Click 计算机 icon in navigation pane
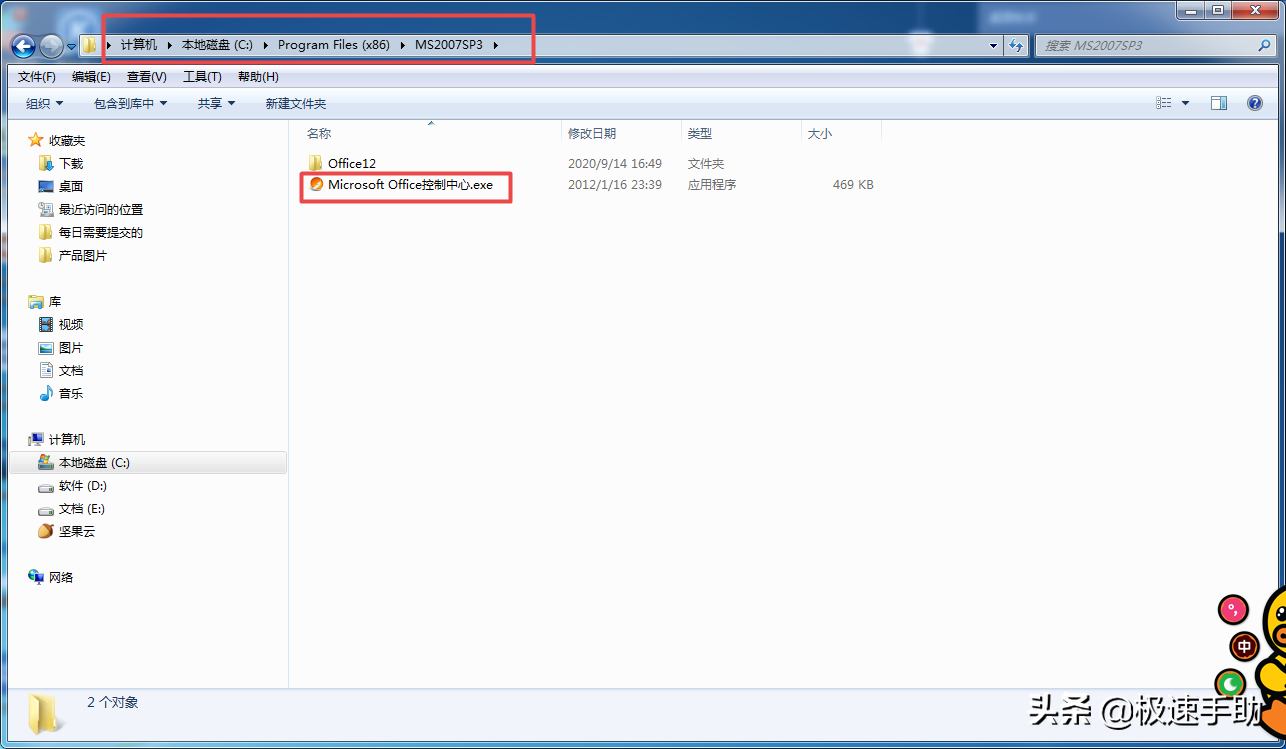The width and height of the screenshot is (1286, 749). pos(36,439)
